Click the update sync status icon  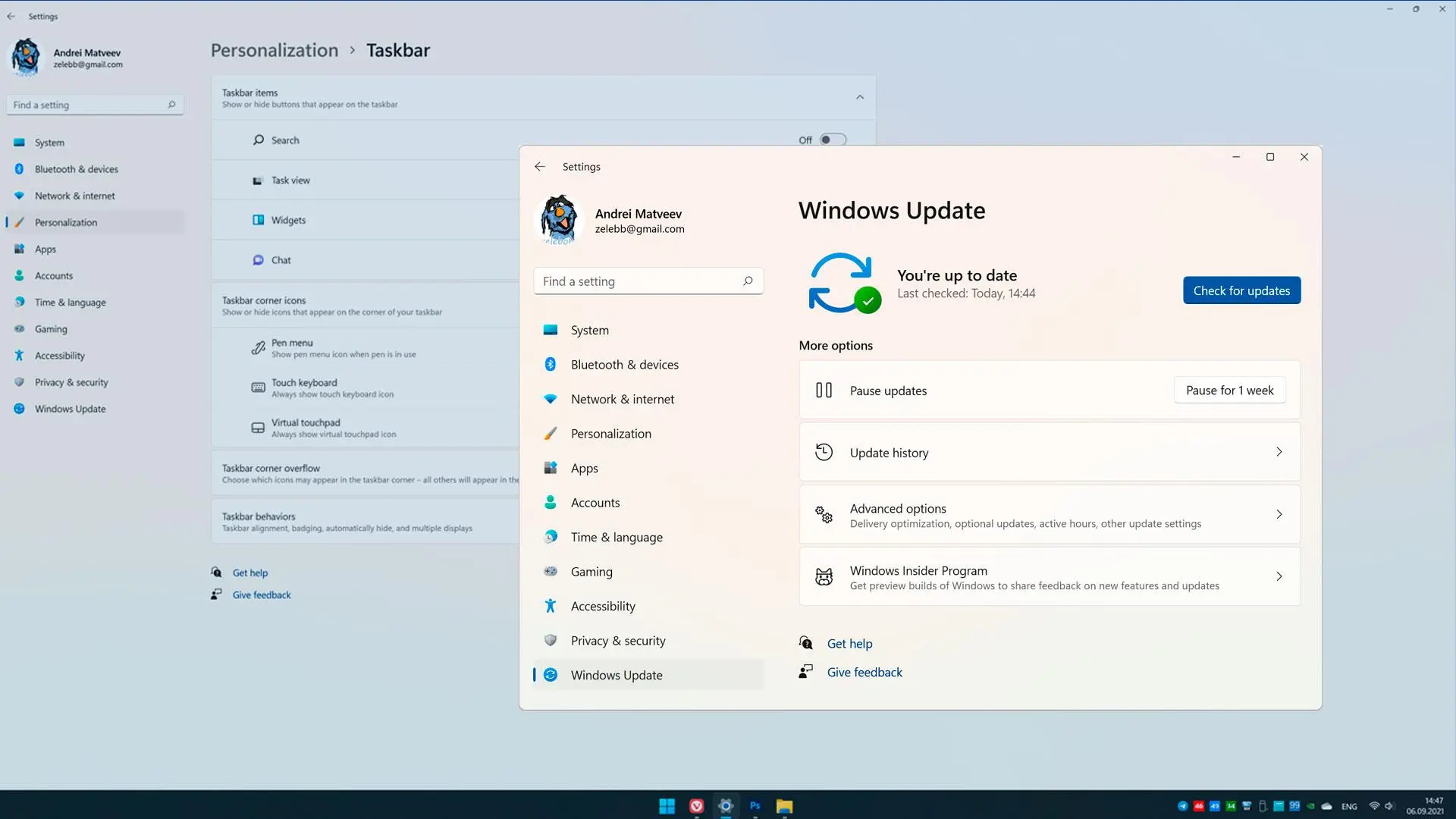[x=843, y=283]
